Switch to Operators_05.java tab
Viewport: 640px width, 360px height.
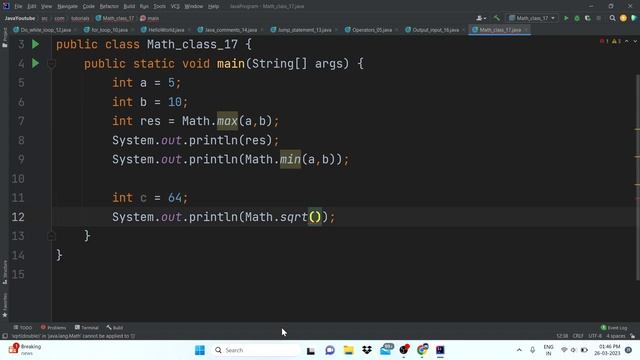(371, 30)
